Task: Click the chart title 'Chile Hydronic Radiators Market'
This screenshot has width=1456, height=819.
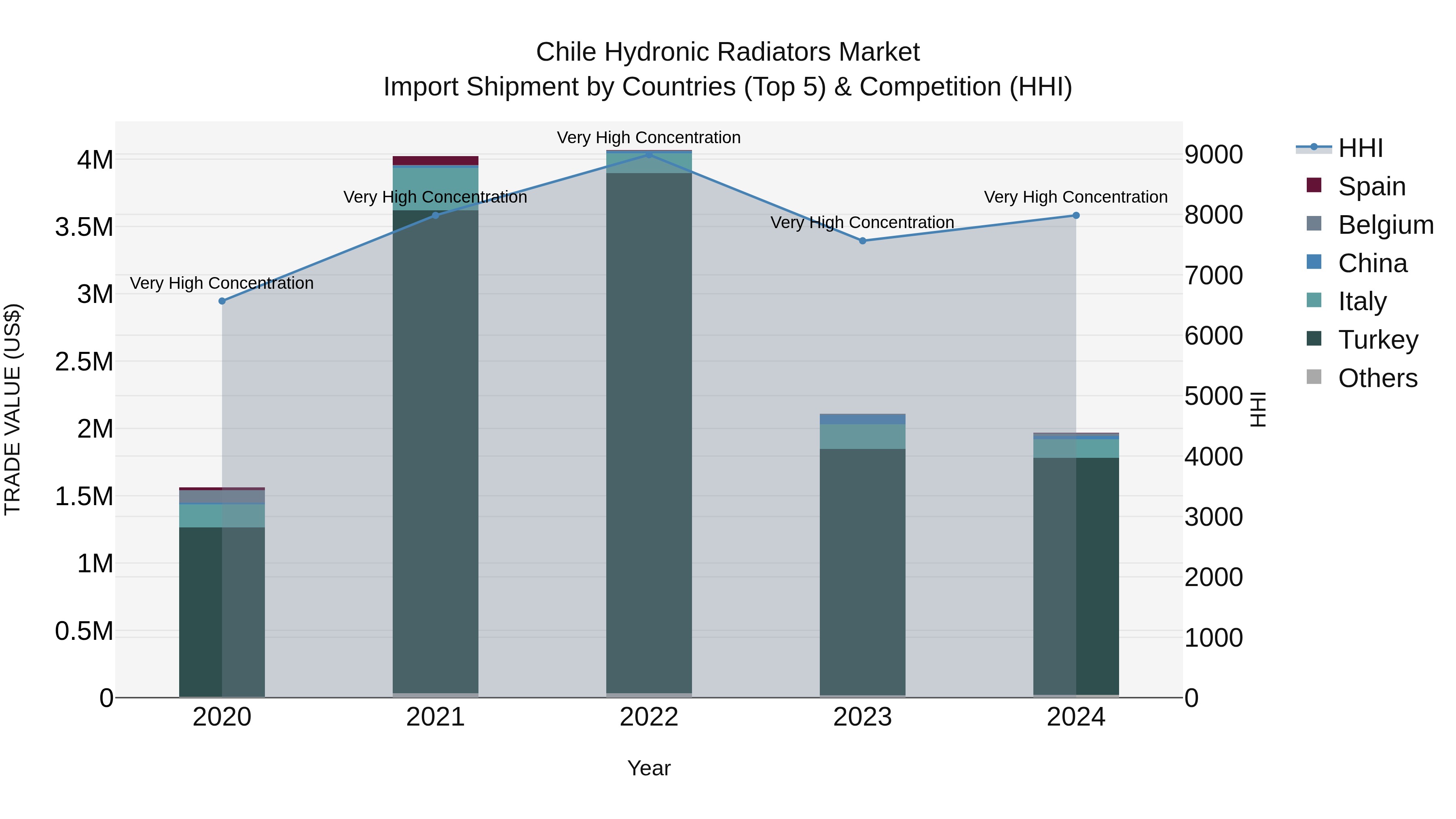Action: [x=728, y=52]
